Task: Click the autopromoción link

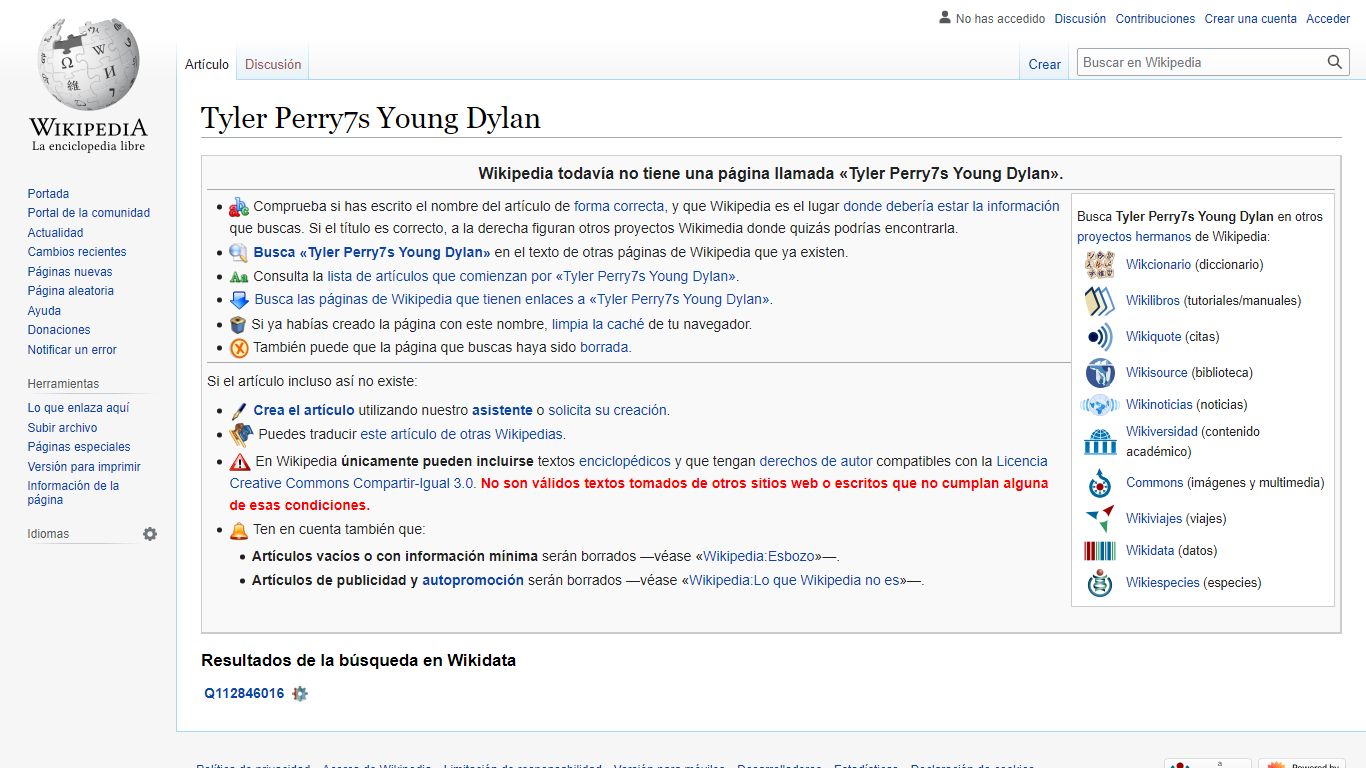Action: coord(473,580)
